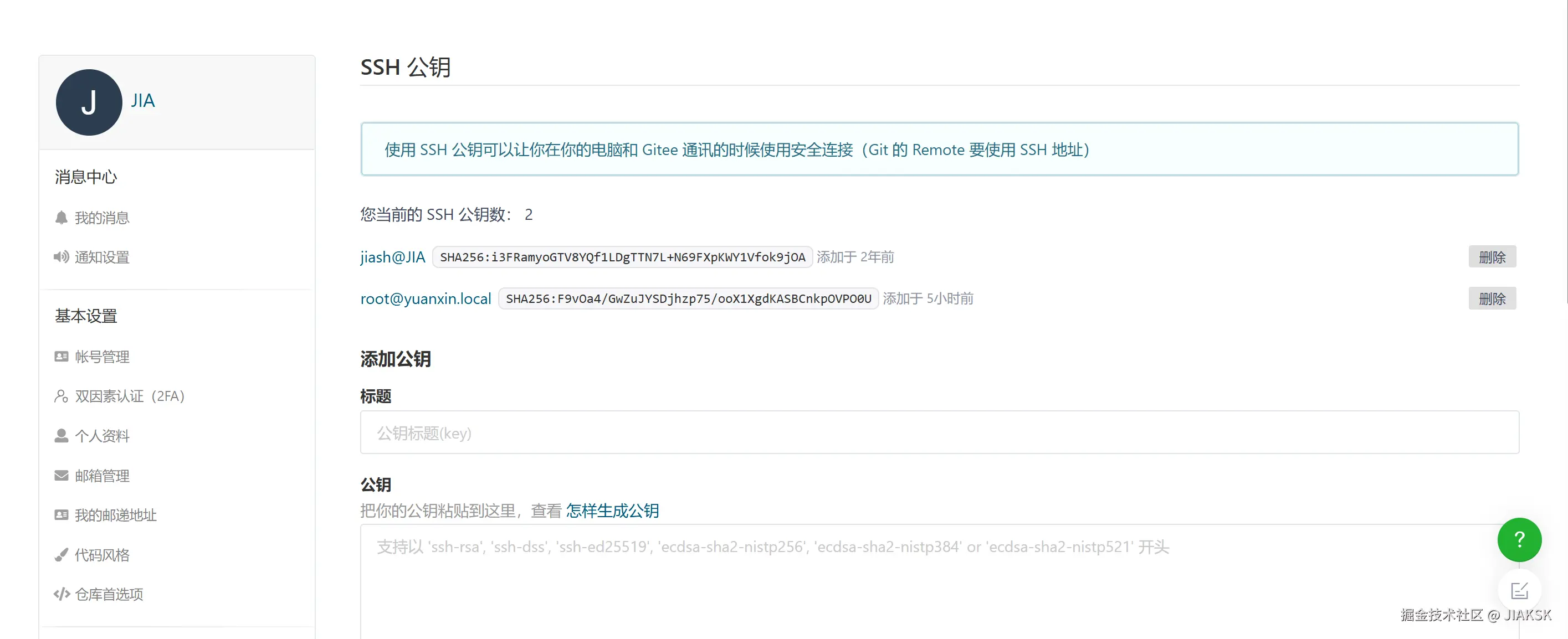Click the speaker icon beside 通知设置

click(61, 257)
